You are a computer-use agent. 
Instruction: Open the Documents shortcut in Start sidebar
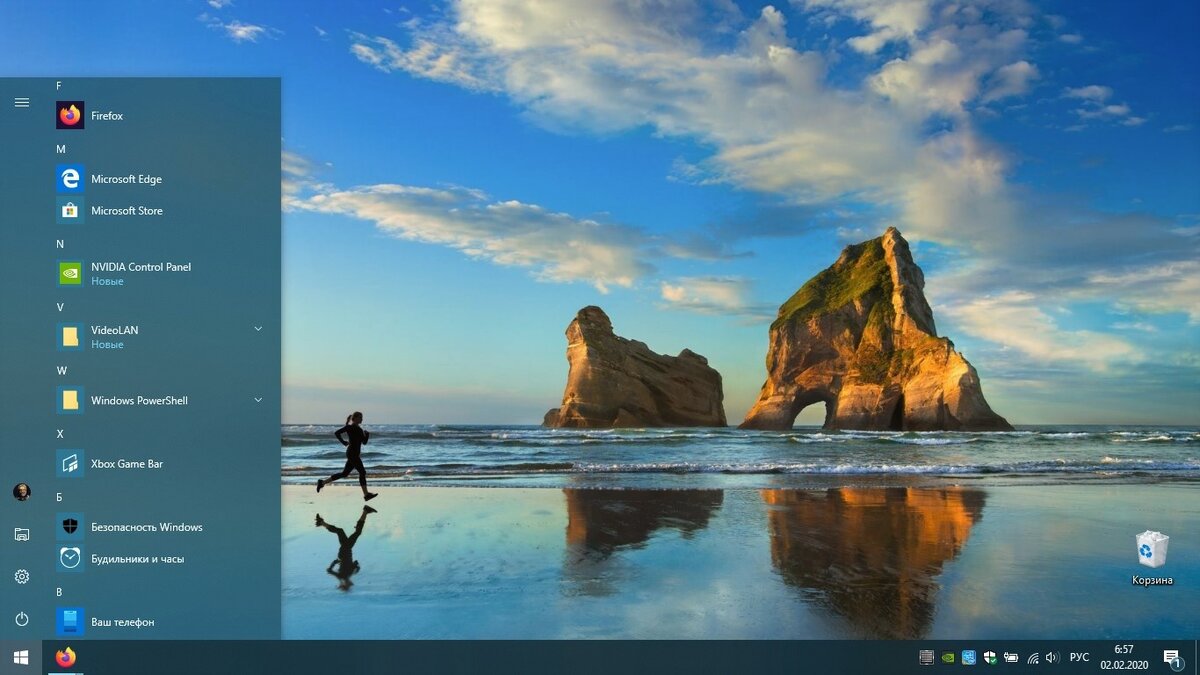(x=22, y=534)
